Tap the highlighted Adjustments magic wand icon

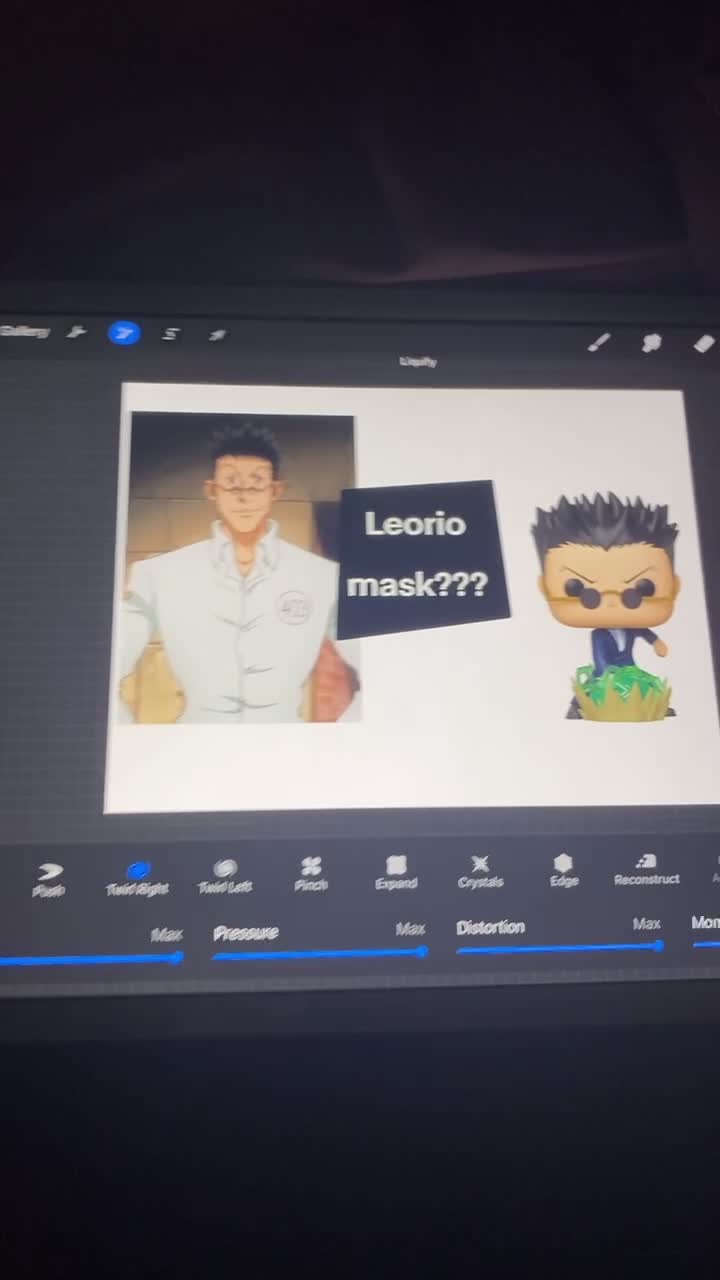[124, 334]
